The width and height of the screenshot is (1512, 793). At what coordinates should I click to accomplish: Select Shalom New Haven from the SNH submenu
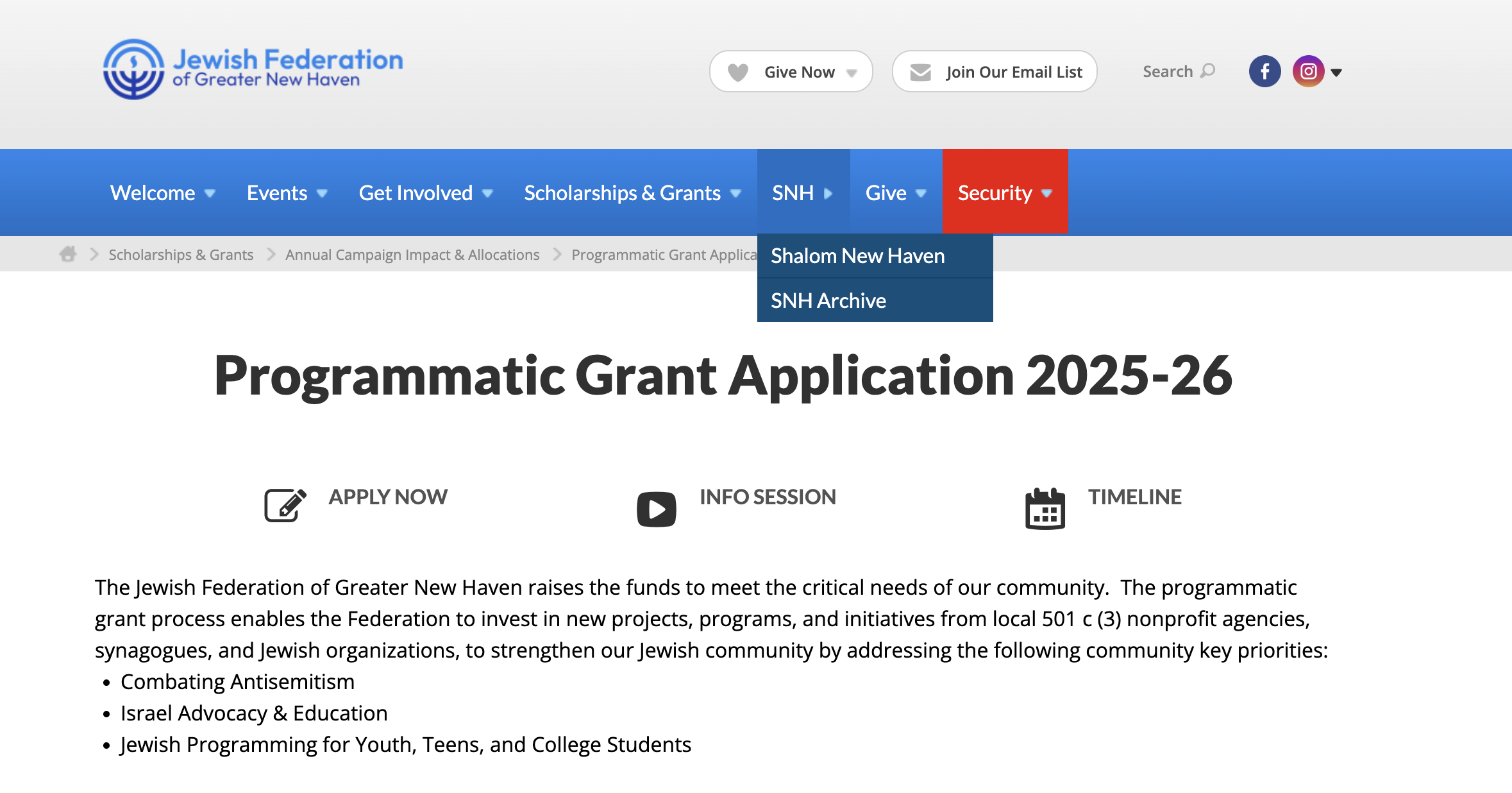(857, 256)
